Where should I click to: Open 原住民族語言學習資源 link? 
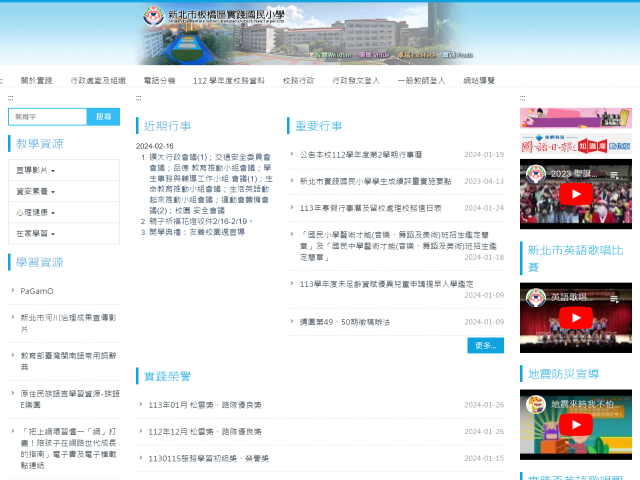(70, 399)
